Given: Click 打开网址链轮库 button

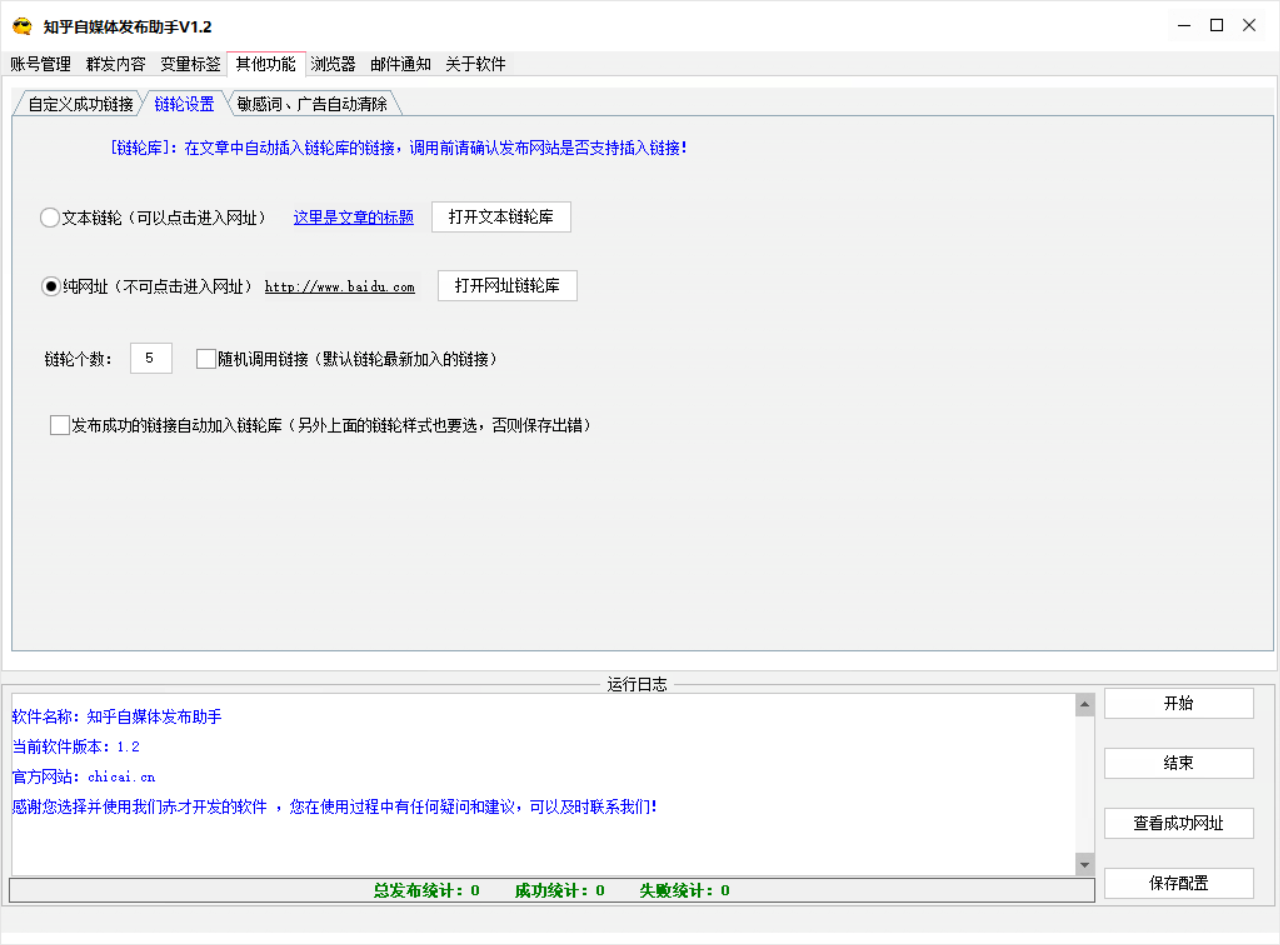Looking at the screenshot, I should coord(507,286).
